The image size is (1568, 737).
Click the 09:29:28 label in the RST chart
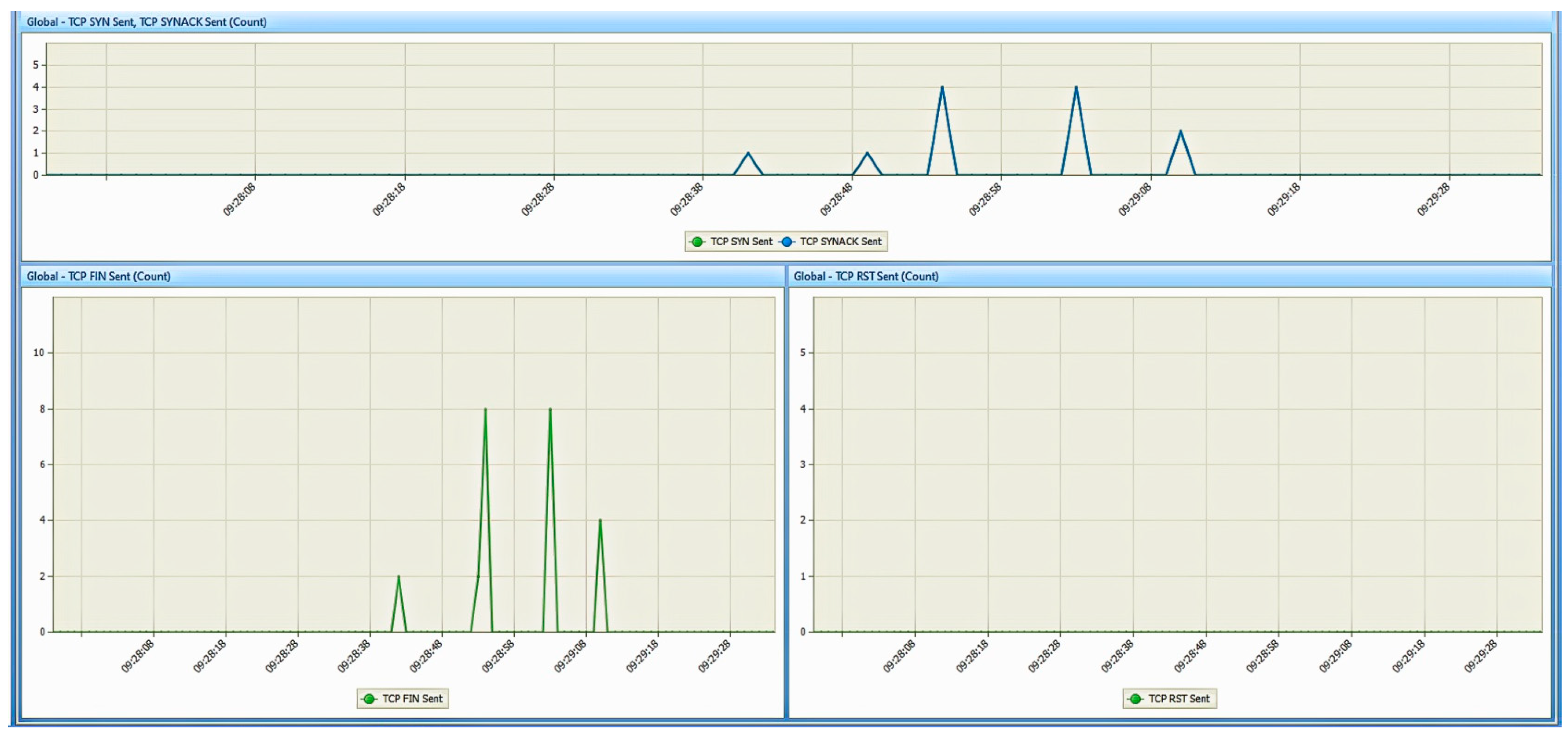pyautogui.click(x=1480, y=657)
